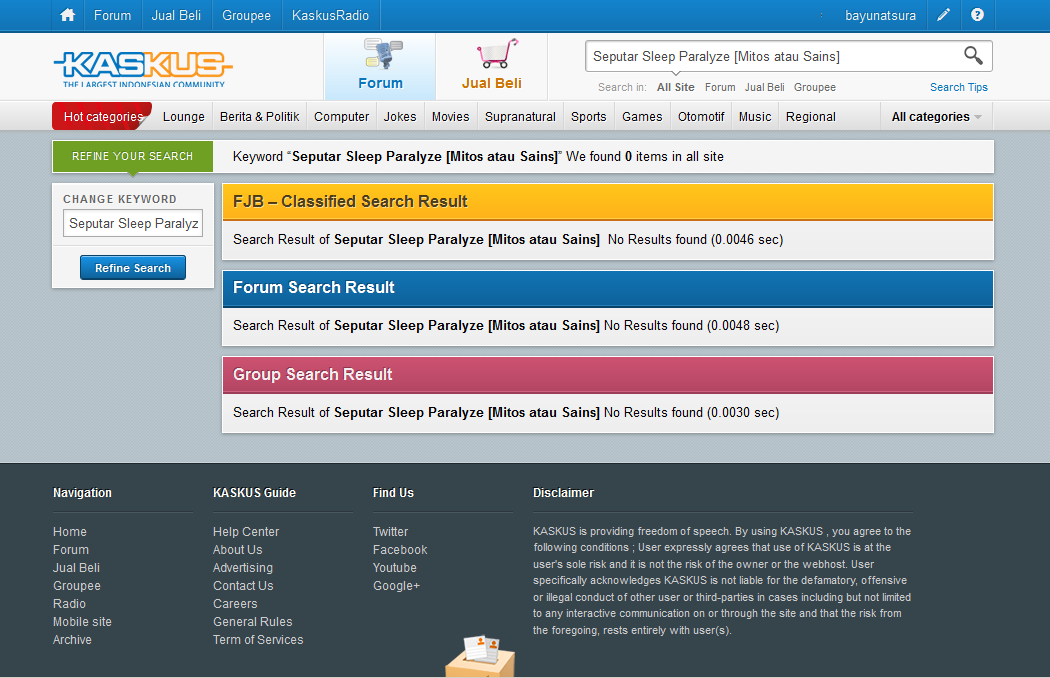
Task: Open Forum link in footer Navigation
Action: [x=70, y=549]
